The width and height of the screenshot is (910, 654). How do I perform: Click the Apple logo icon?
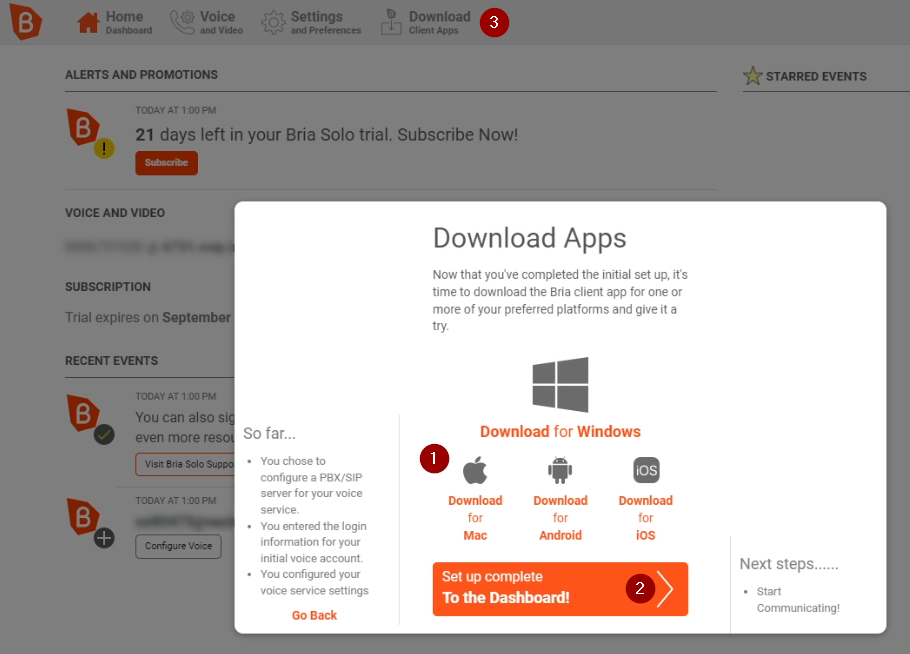click(x=475, y=470)
